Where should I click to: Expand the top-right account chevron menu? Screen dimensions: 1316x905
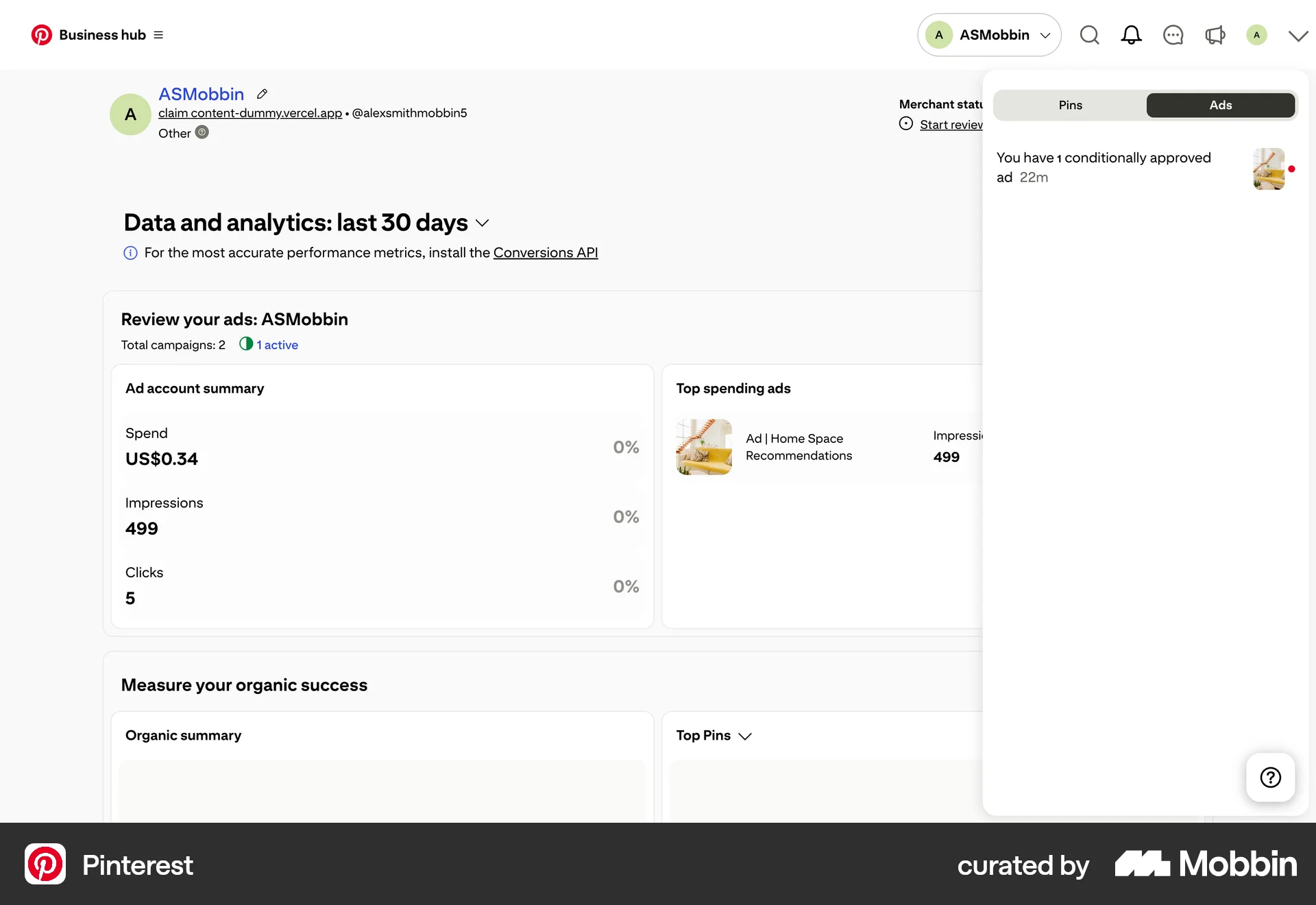(x=1297, y=36)
